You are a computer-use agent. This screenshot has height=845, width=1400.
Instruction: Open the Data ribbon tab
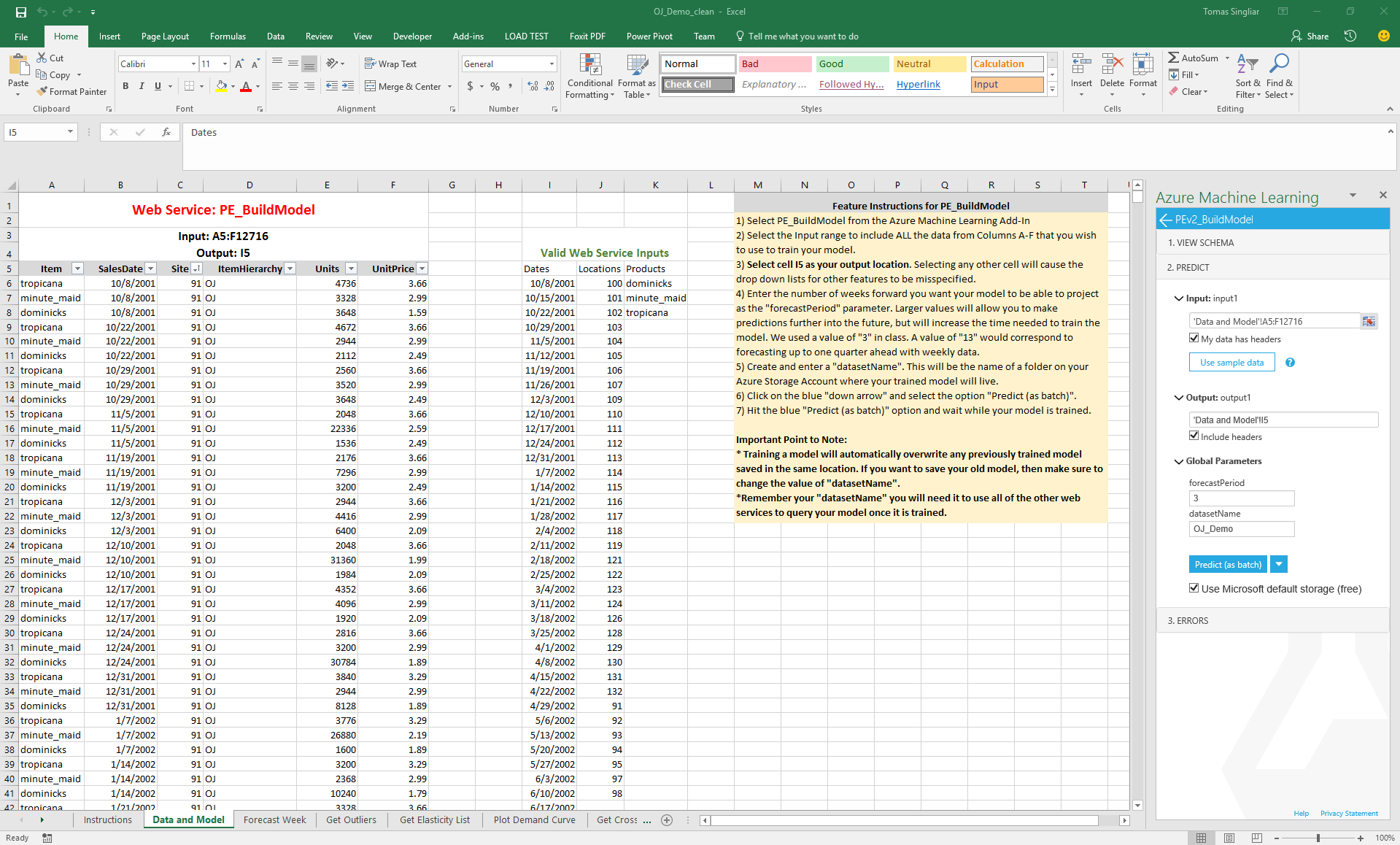[276, 36]
